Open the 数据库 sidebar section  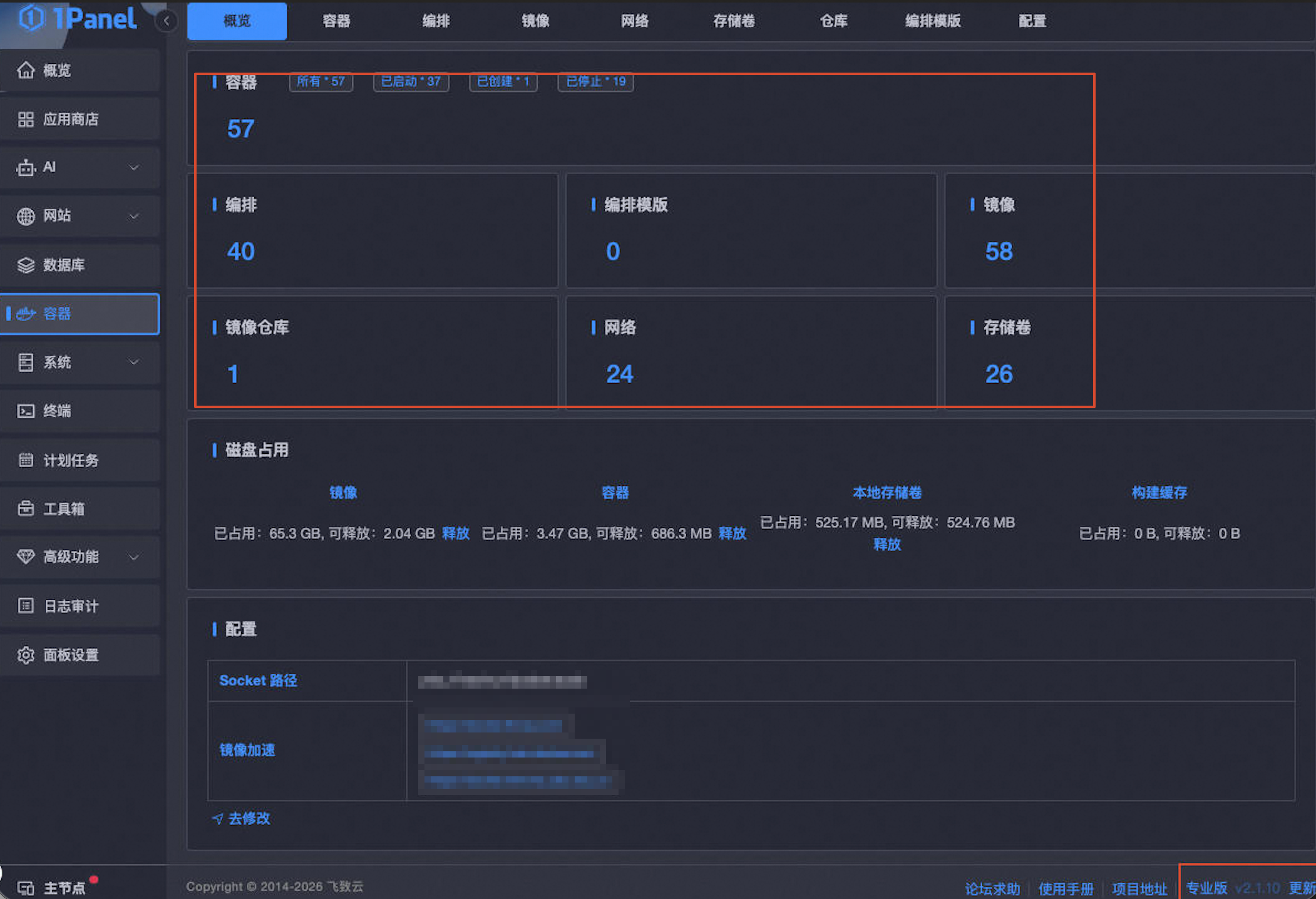[64, 265]
